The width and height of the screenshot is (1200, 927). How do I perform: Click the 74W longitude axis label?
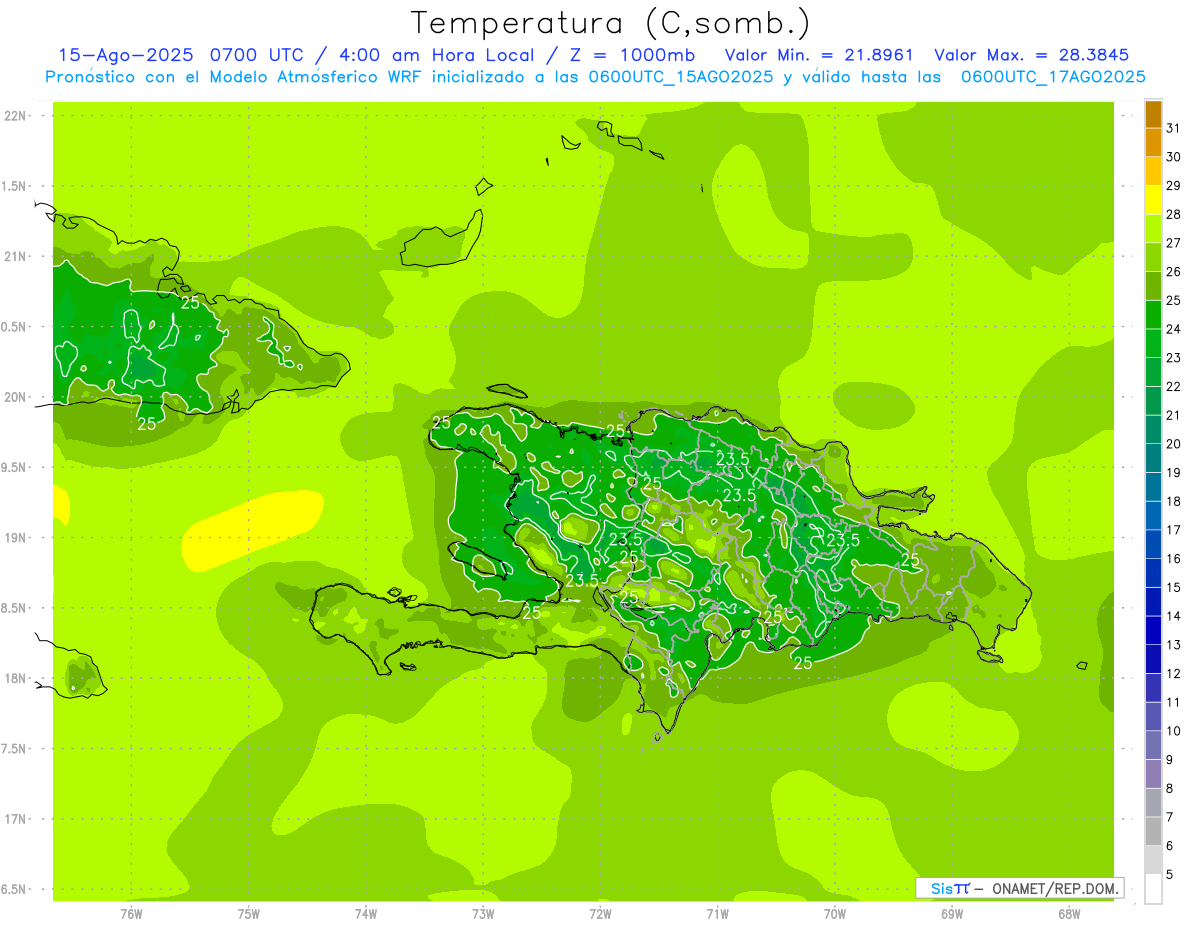[x=366, y=913]
